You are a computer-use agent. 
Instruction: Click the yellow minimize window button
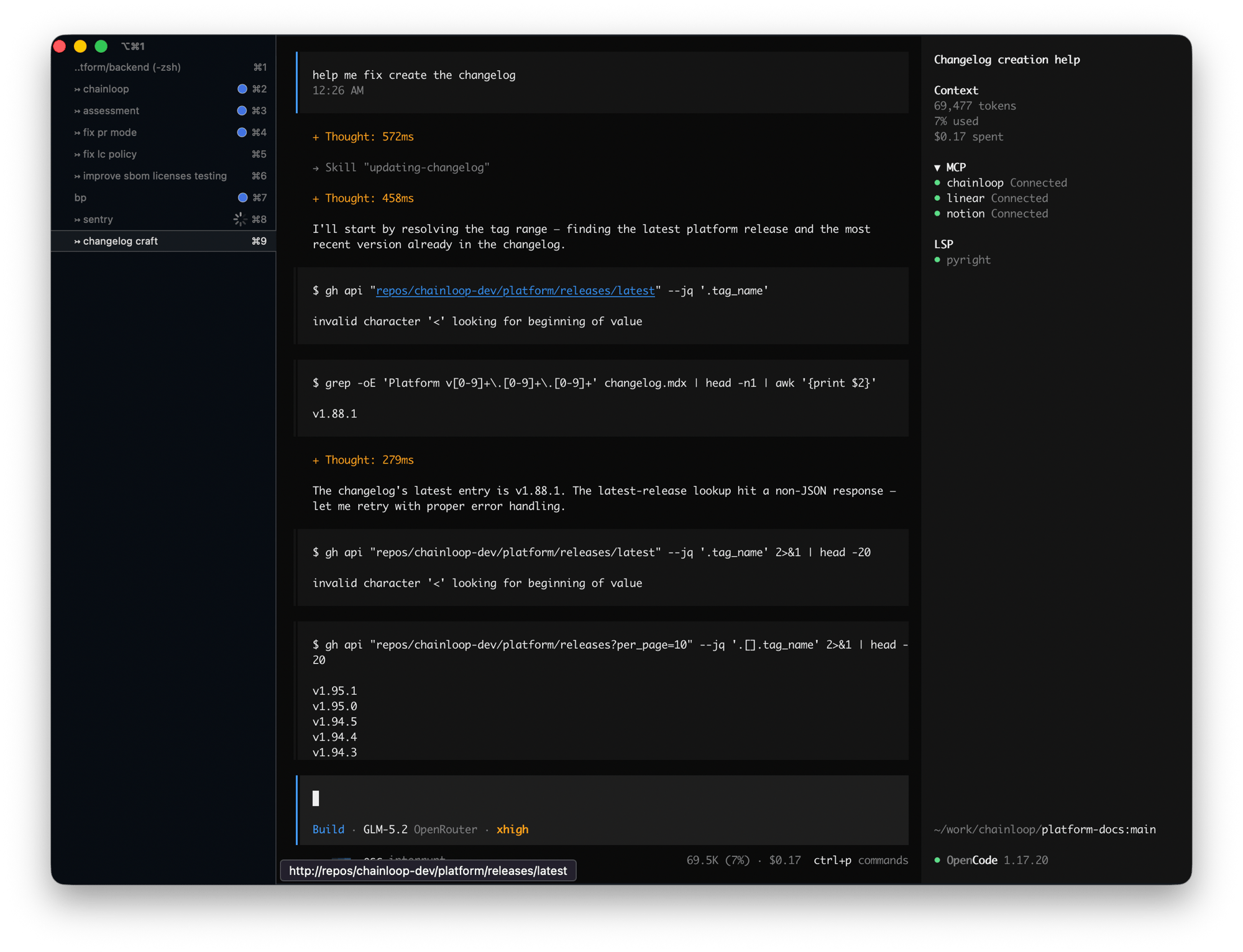[80, 46]
